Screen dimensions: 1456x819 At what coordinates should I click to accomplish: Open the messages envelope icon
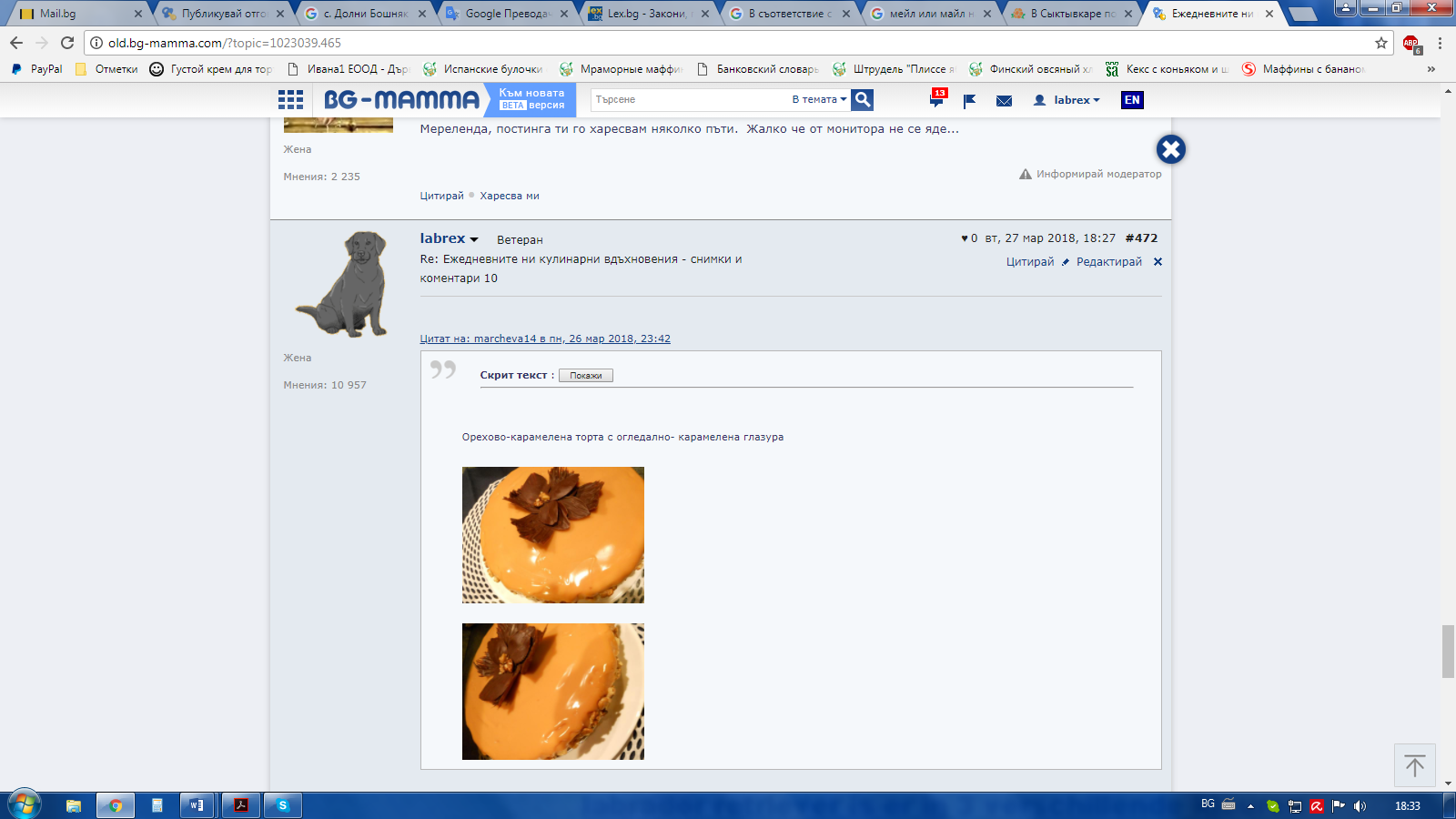pyautogui.click(x=1004, y=100)
